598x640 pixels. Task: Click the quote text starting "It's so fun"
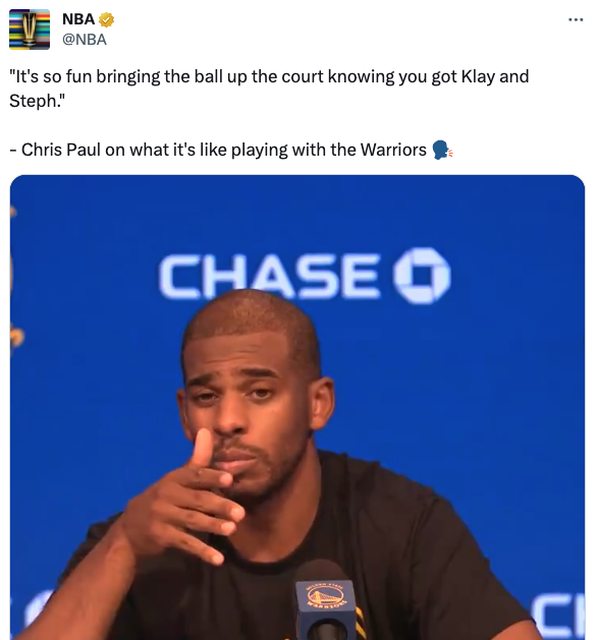(269, 89)
